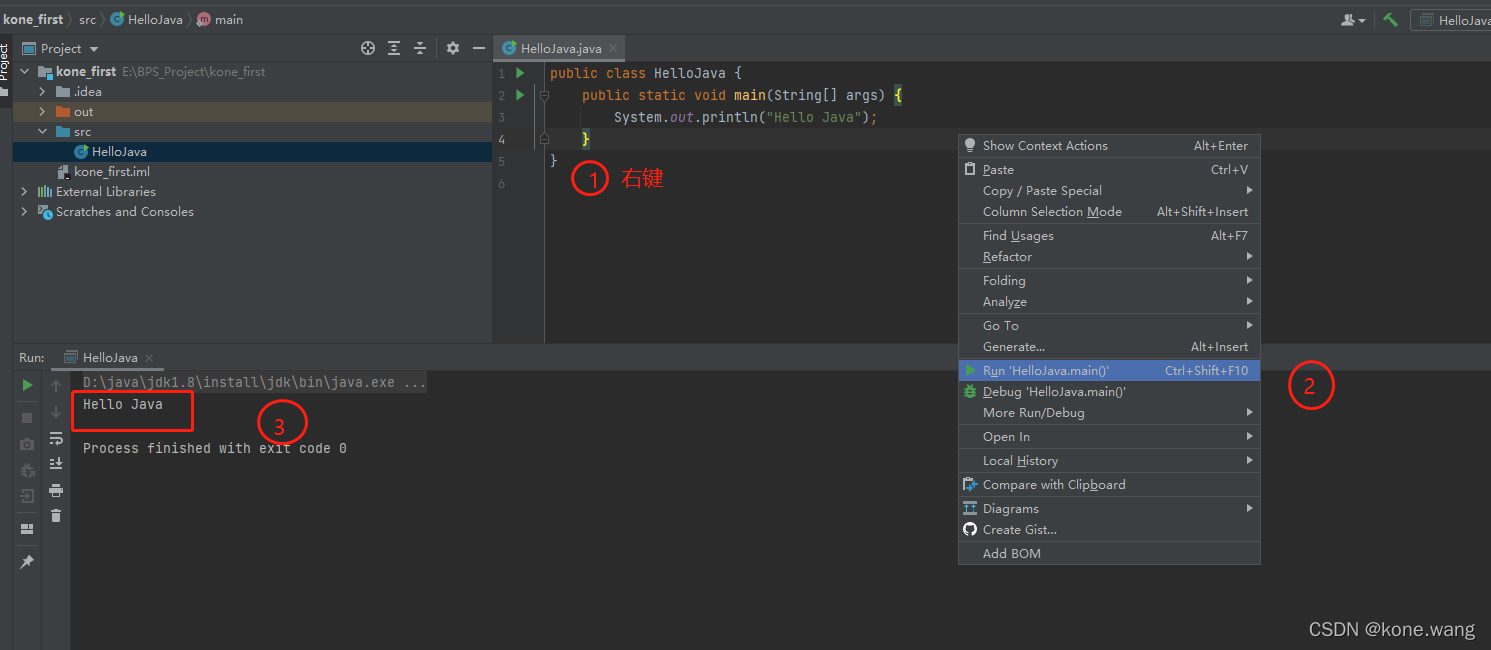The image size is (1491, 650).
Task: Choose Column Selection Mode entry
Action: (x=1109, y=212)
